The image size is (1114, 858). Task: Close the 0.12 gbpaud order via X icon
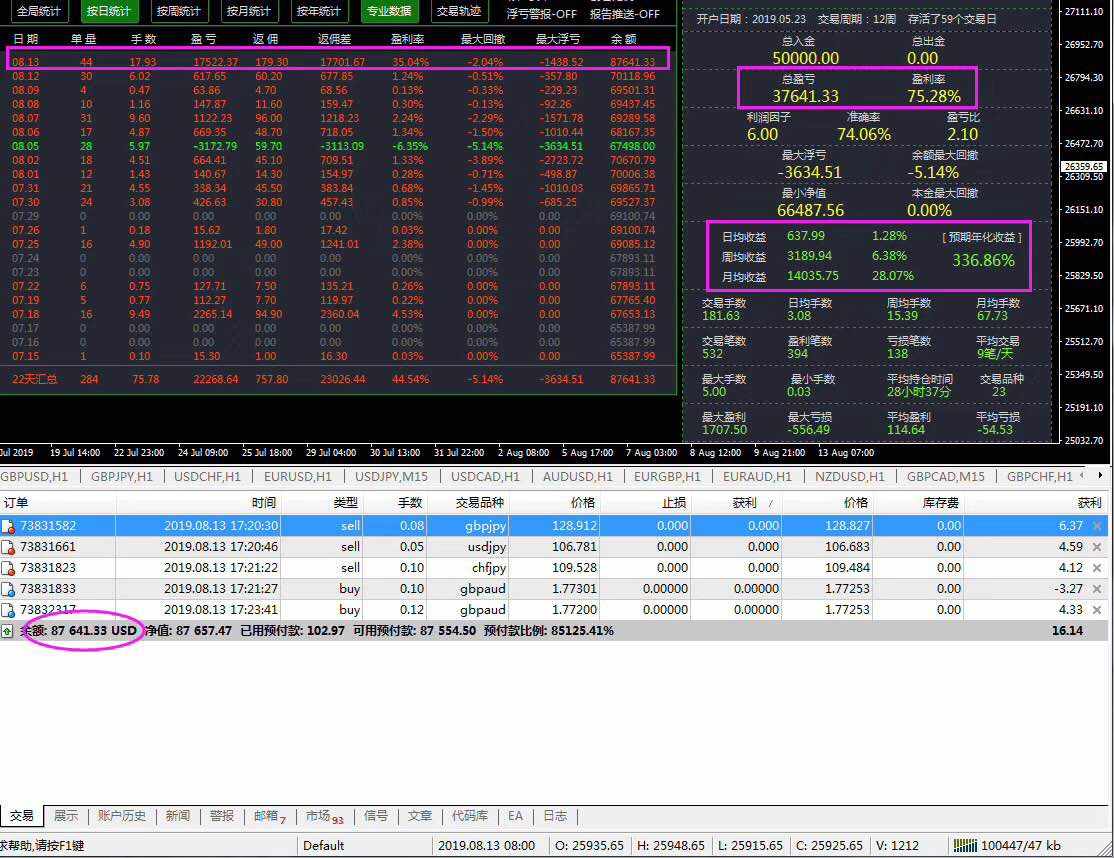click(x=1097, y=610)
